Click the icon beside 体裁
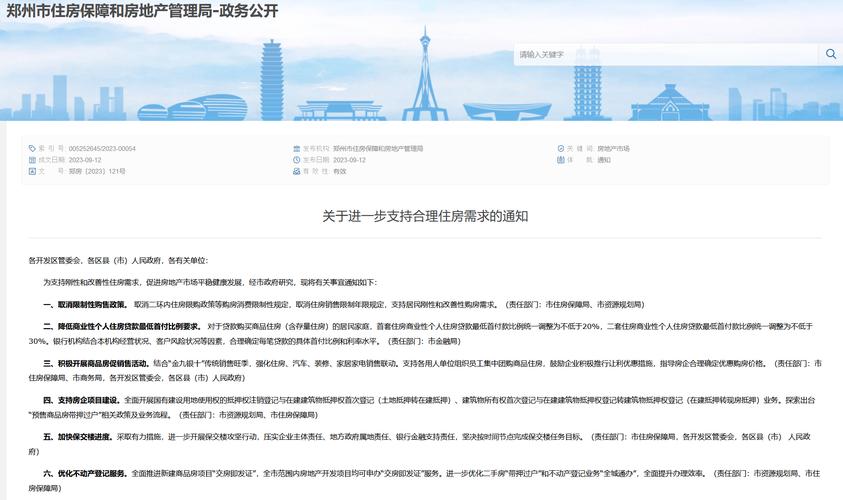Viewport: 843px width, 500px height. (x=561, y=160)
